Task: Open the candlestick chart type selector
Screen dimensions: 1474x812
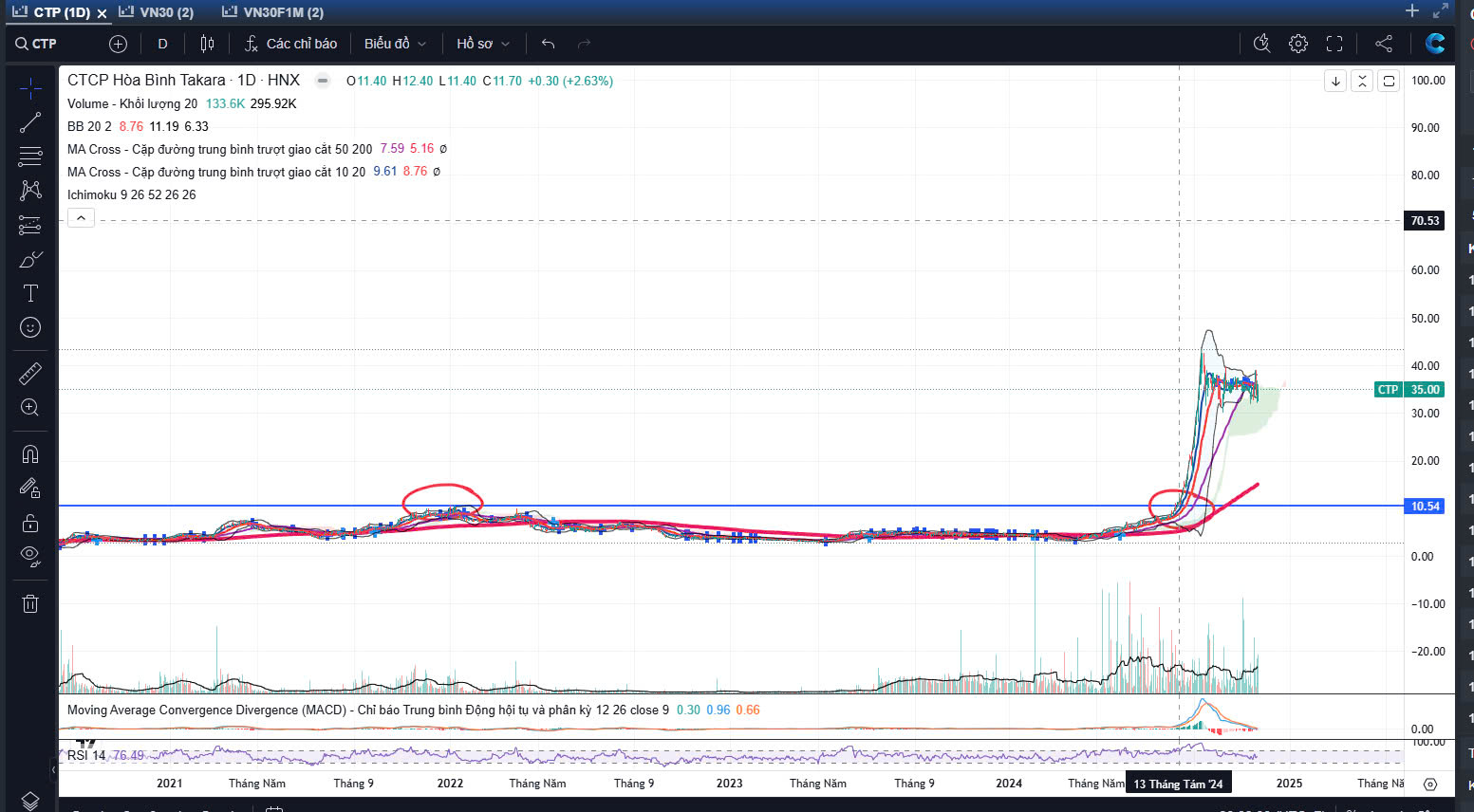Action: (207, 44)
